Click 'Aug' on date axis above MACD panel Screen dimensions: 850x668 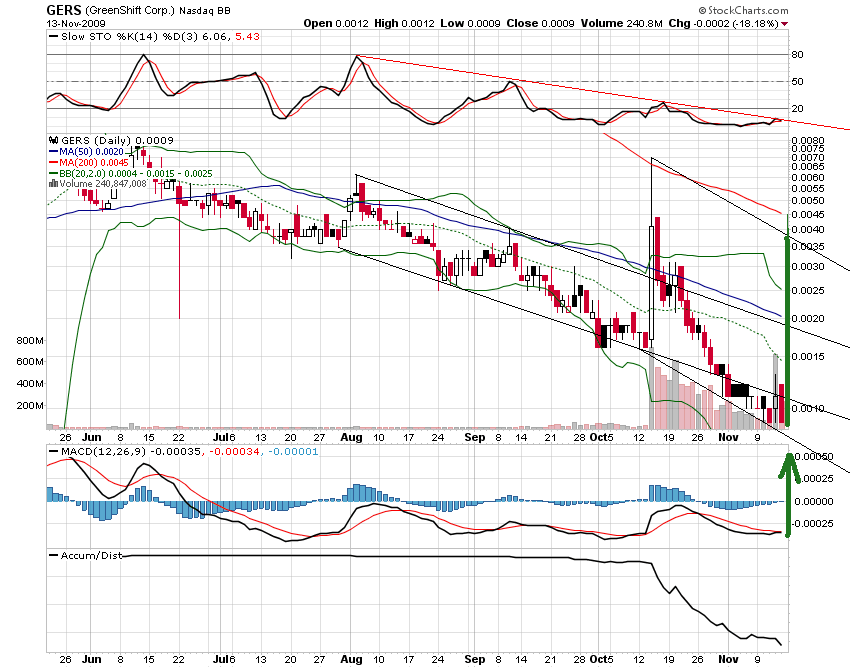[x=351, y=438]
